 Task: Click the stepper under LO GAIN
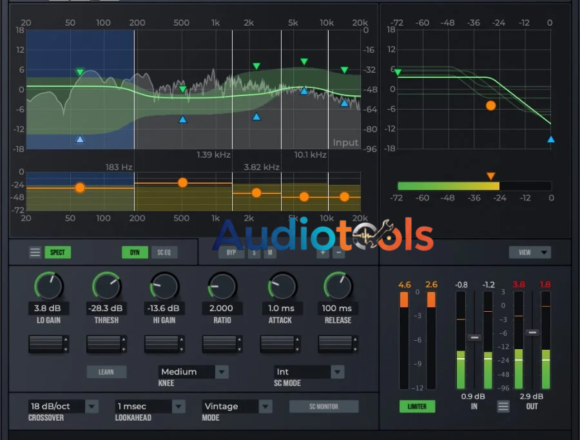(x=48, y=344)
